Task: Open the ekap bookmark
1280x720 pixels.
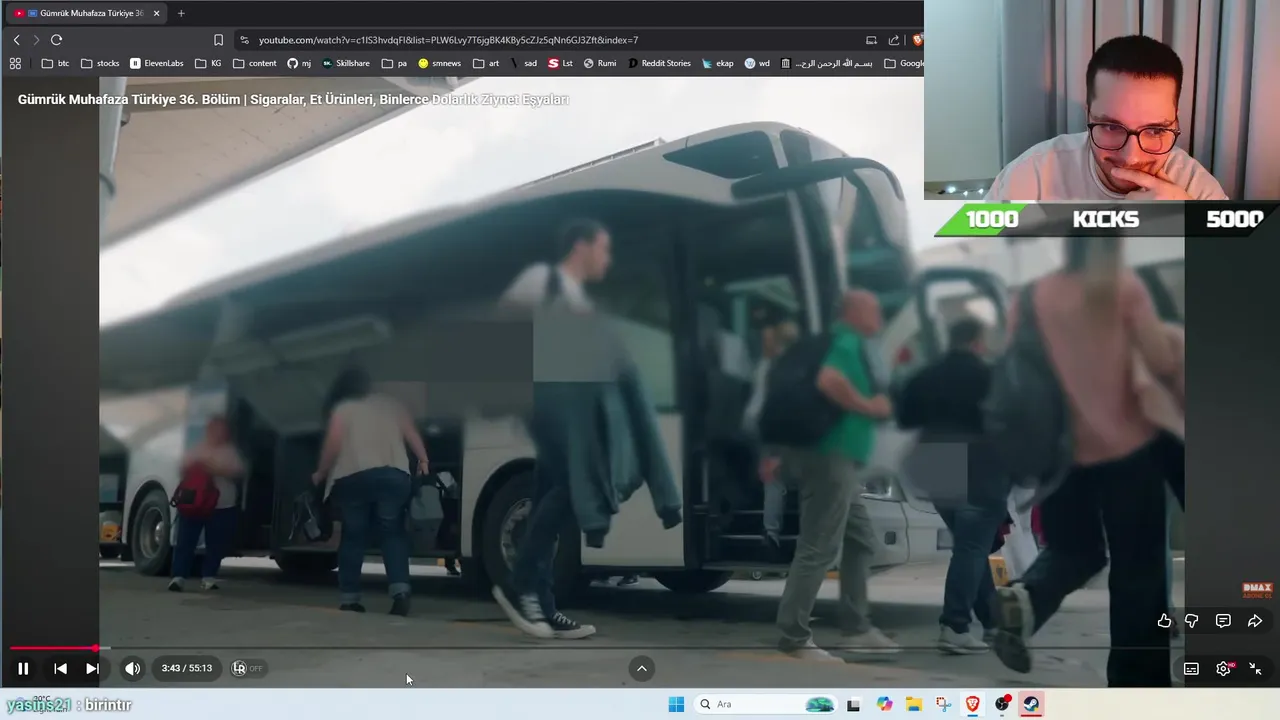Action: coord(718,63)
